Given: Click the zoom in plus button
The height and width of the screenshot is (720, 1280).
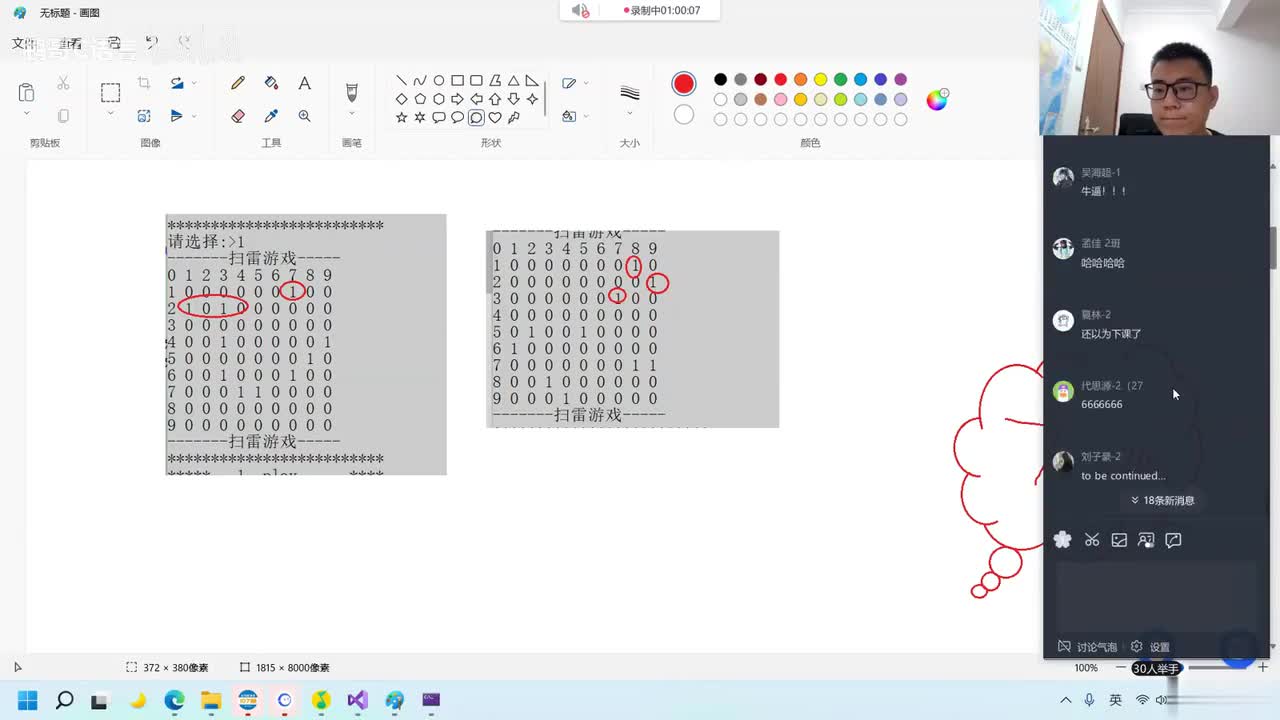Looking at the screenshot, I should coord(1263,667).
